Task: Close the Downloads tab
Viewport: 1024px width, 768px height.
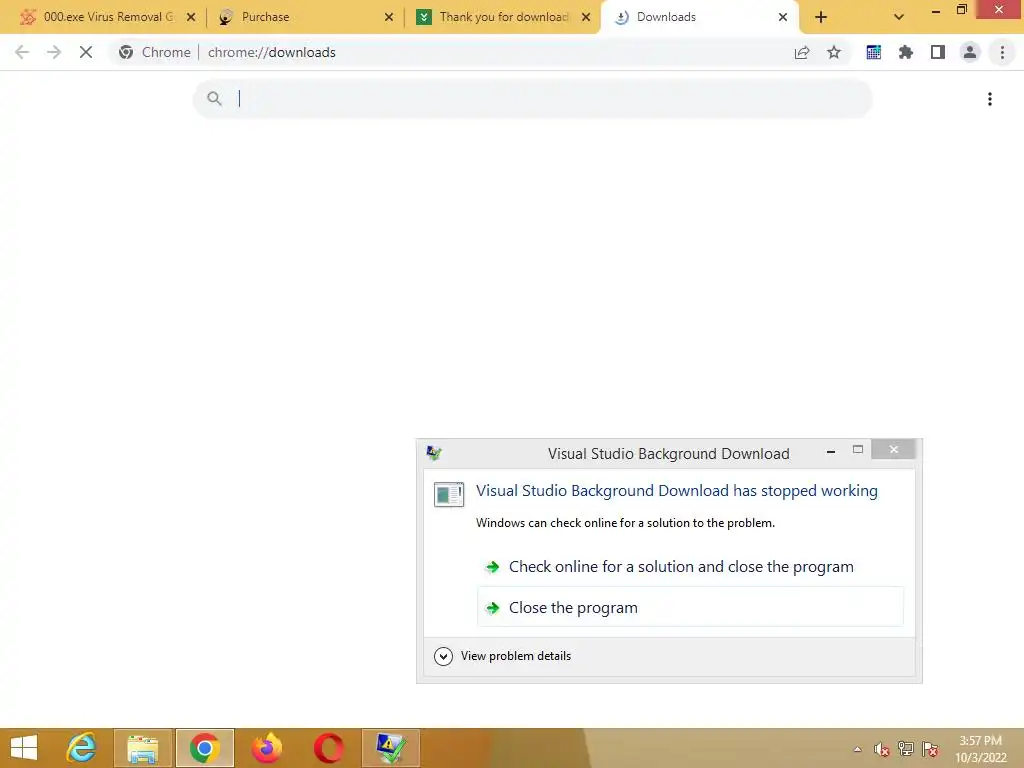Action: click(782, 17)
